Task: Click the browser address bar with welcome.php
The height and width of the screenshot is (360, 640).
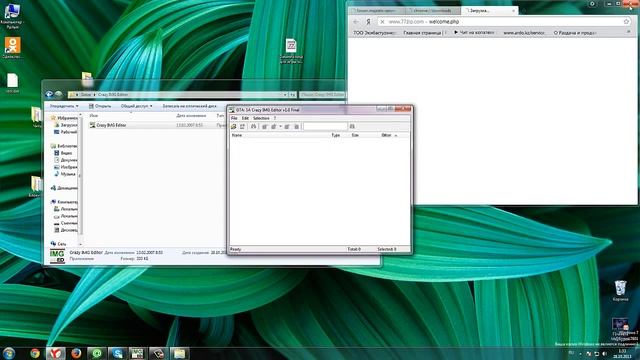Action: pos(504,22)
